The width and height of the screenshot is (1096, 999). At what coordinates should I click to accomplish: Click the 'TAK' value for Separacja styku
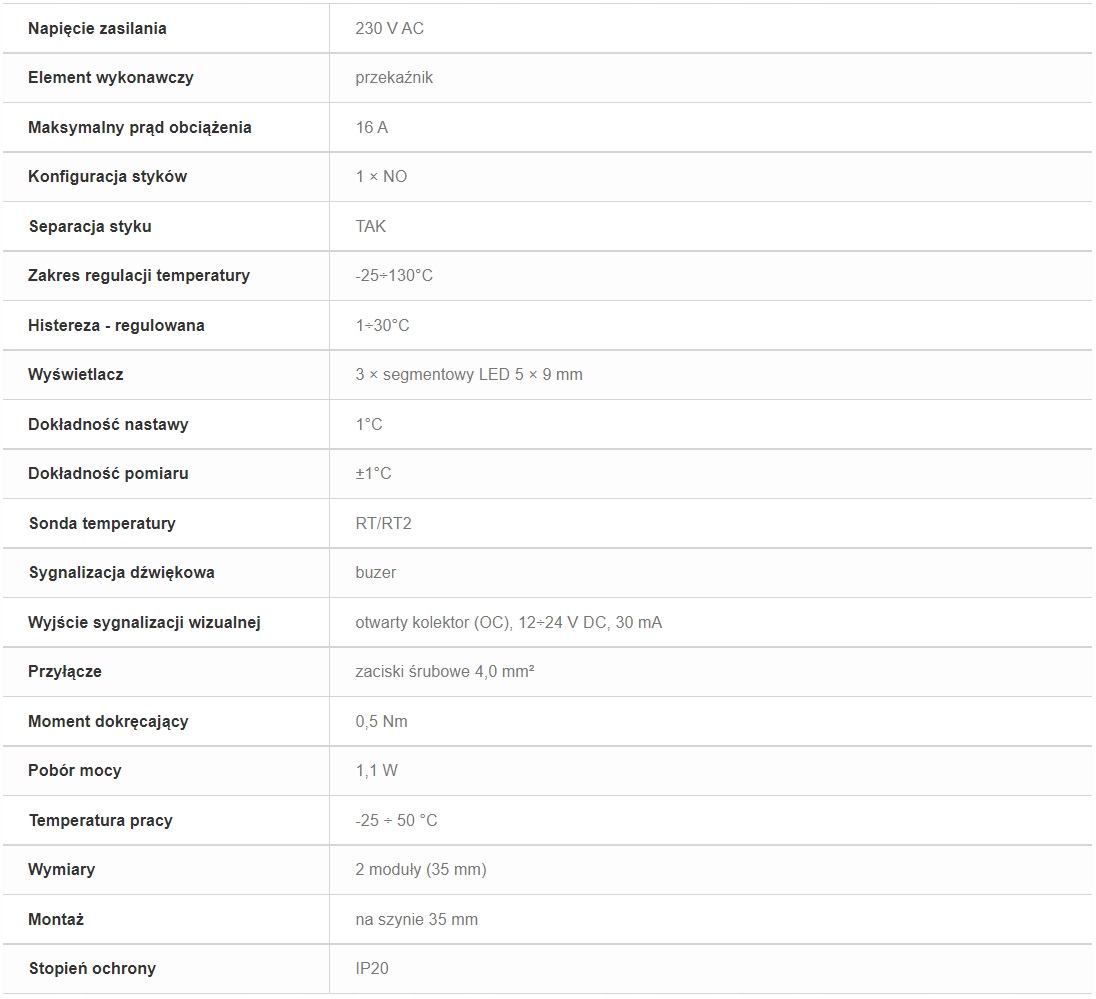pyautogui.click(x=370, y=226)
